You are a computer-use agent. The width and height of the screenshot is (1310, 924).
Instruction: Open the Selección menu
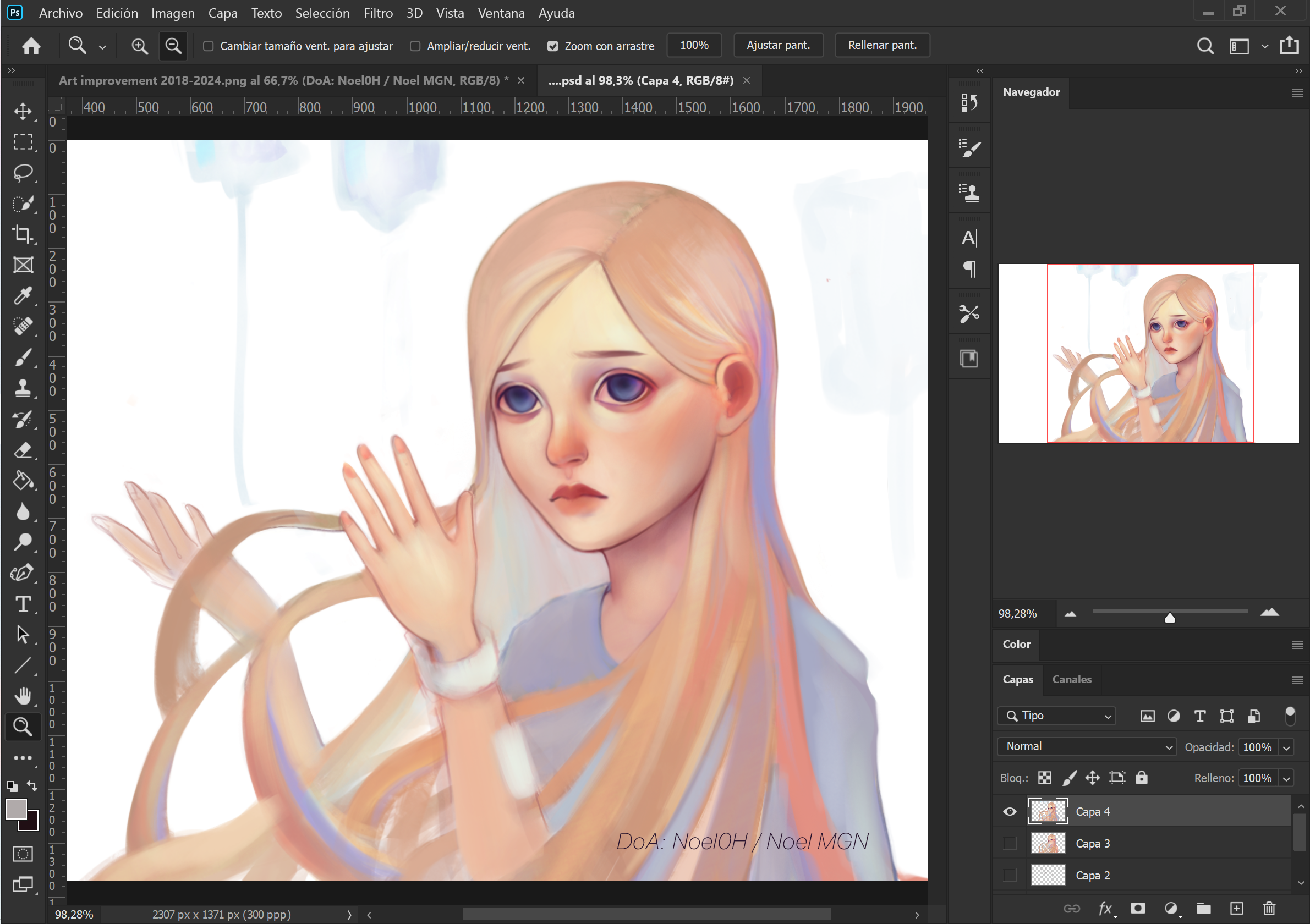pos(322,13)
